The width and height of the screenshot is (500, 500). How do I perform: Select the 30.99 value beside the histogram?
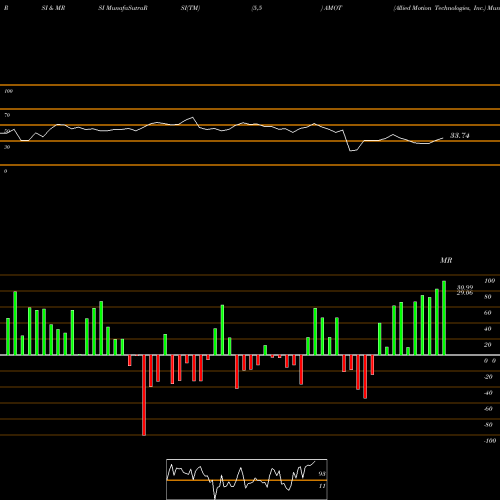[465, 287]
